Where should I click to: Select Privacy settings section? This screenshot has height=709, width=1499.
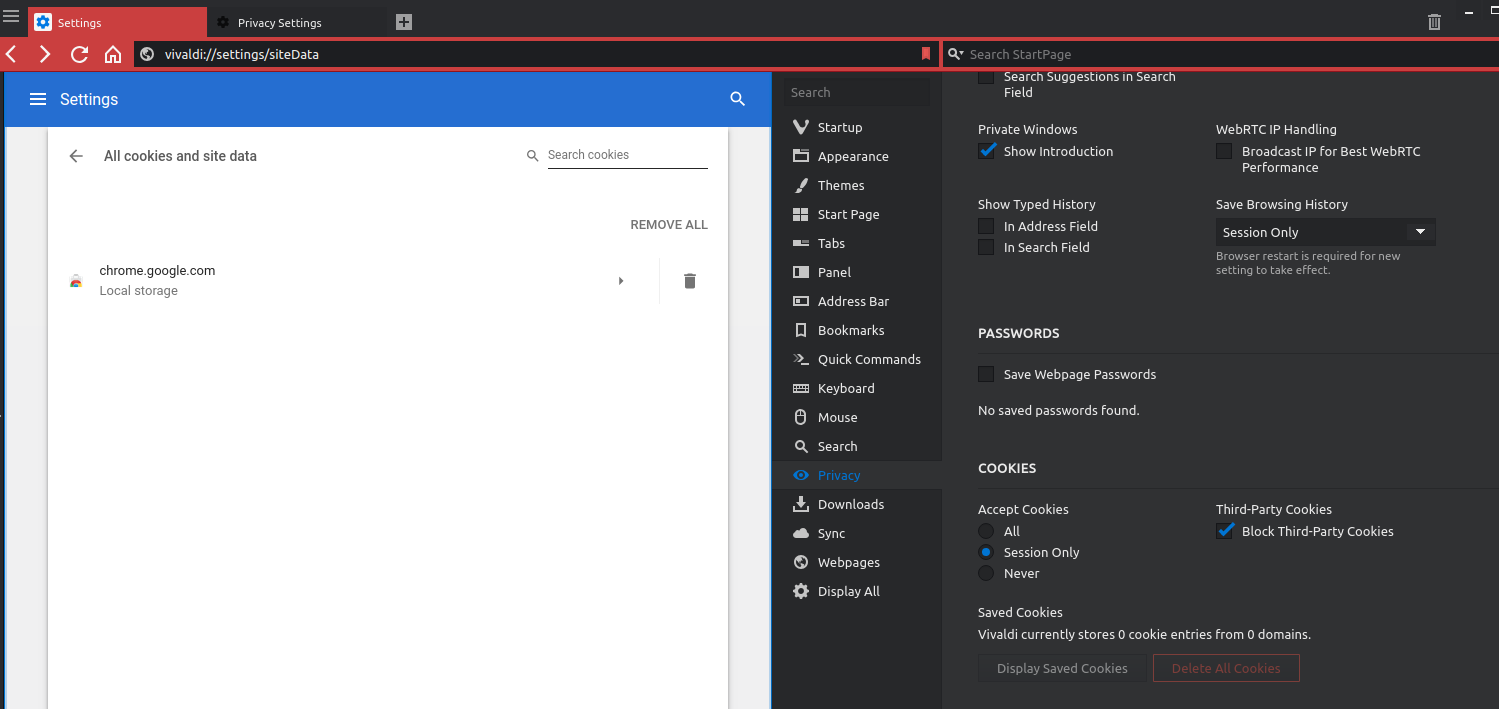pyautogui.click(x=856, y=475)
